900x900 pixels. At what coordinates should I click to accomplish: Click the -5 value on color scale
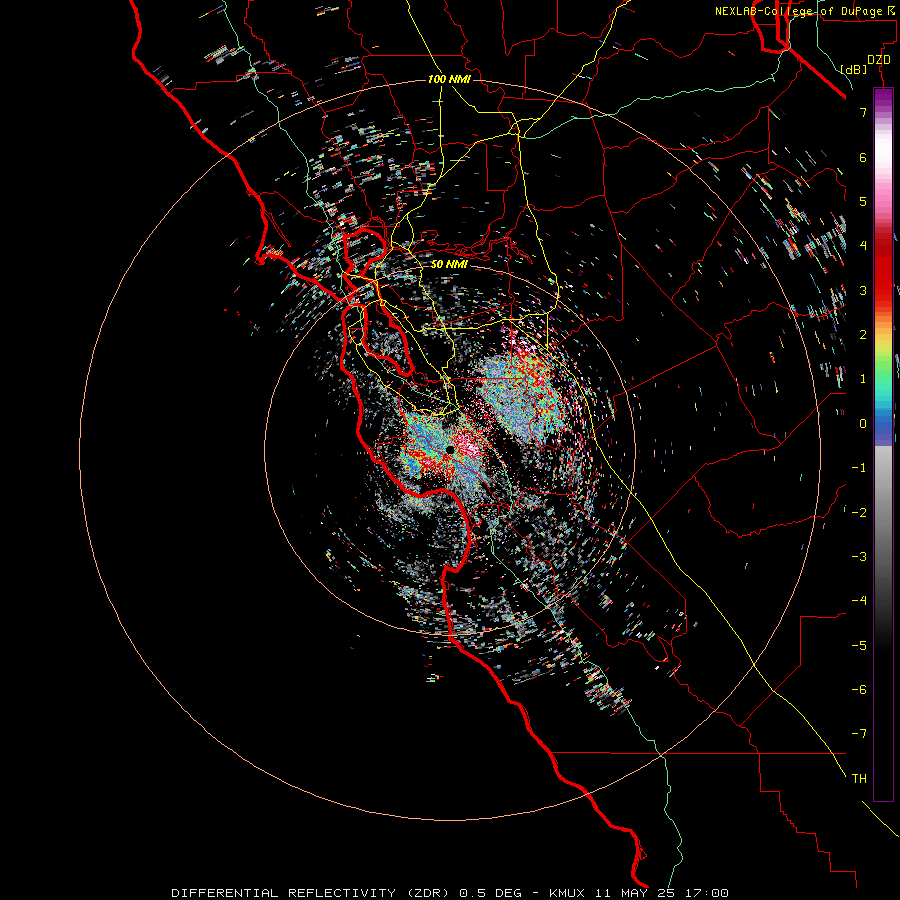pos(859,646)
